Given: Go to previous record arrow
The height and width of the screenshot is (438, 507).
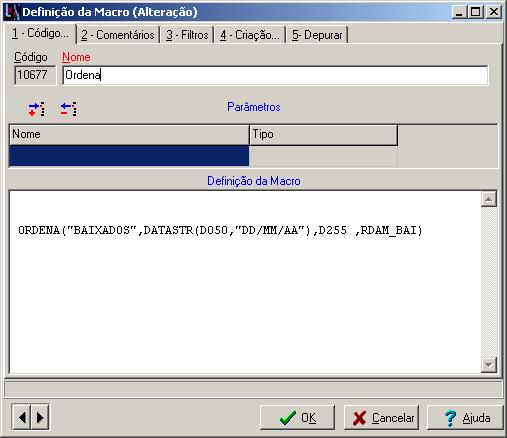Looking at the screenshot, I should pyautogui.click(x=22, y=417).
